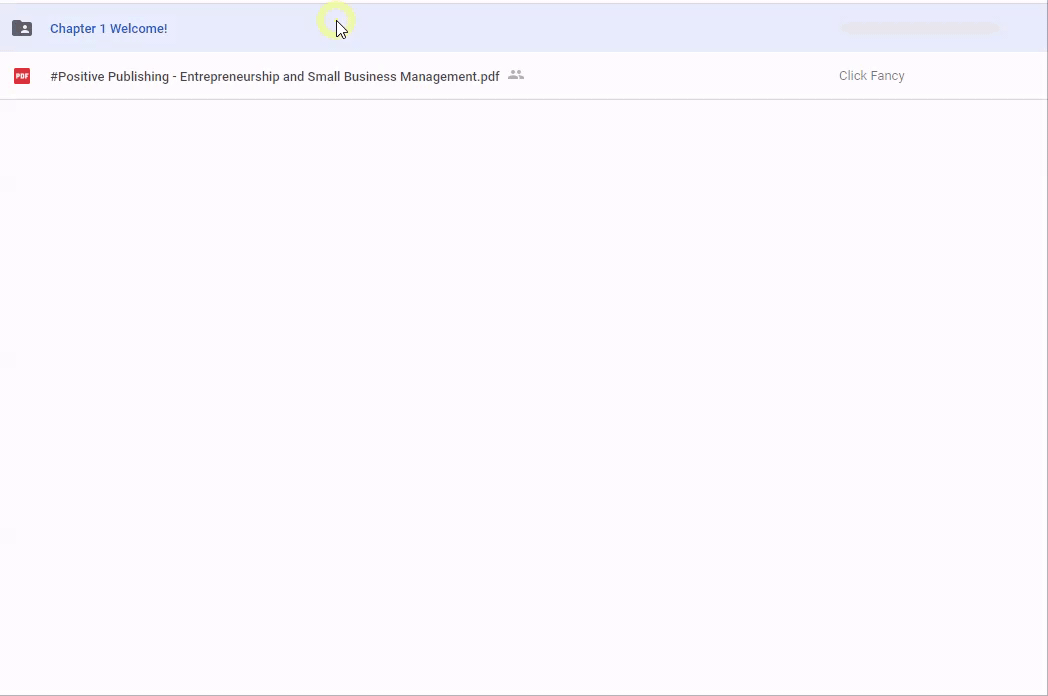Click the word Fancy in the owner column
Screen dimensions: 1048x696
pyautogui.click(x=886, y=76)
